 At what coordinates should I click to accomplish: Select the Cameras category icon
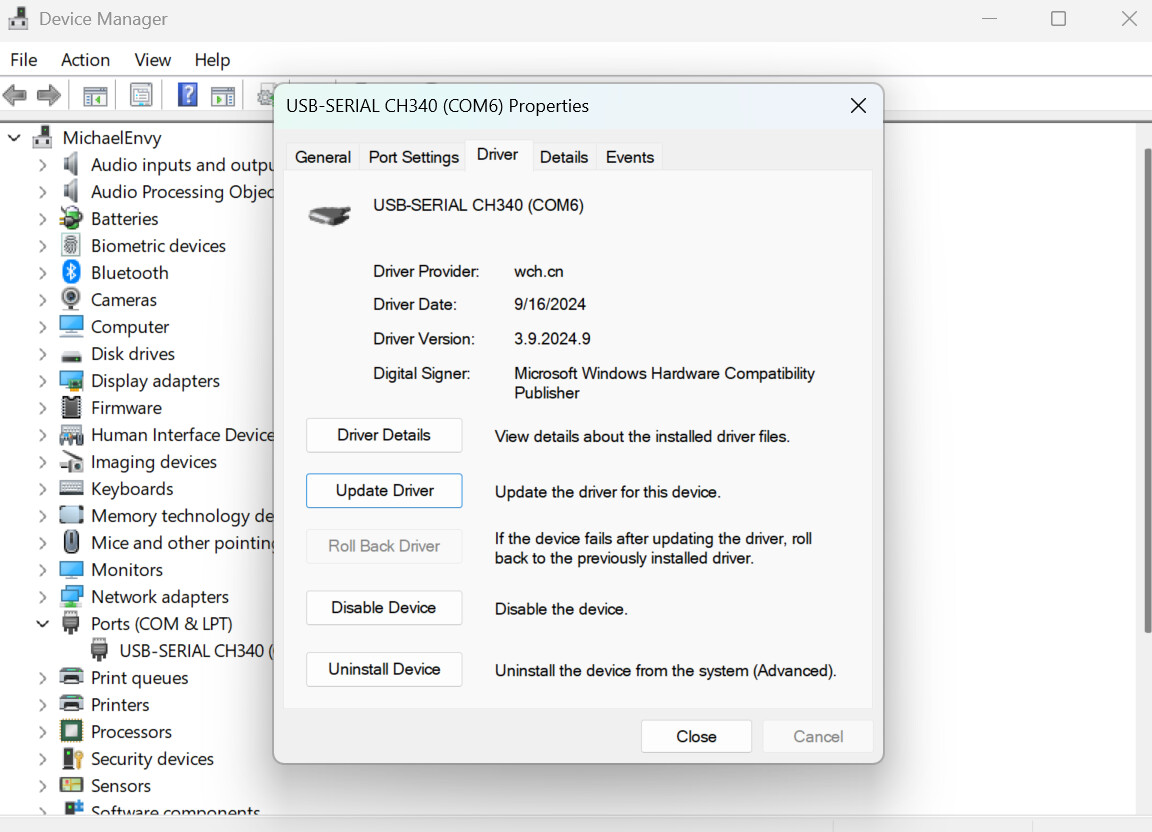click(x=71, y=299)
